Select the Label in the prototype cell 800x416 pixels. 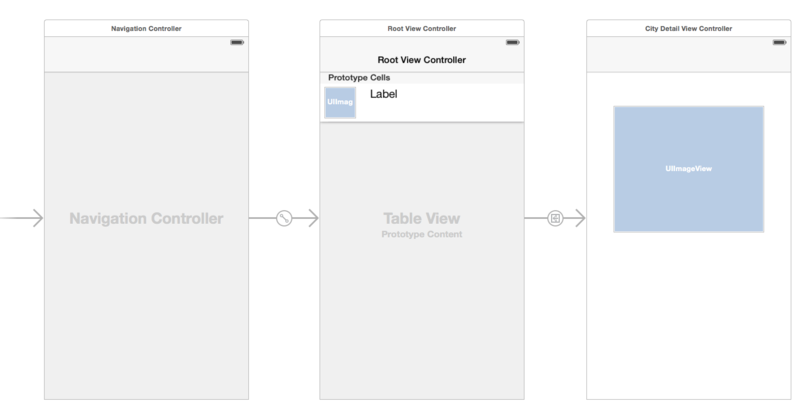click(x=384, y=94)
